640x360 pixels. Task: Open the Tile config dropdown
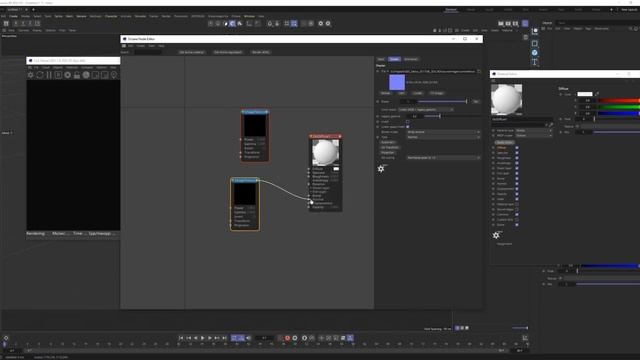point(443,158)
